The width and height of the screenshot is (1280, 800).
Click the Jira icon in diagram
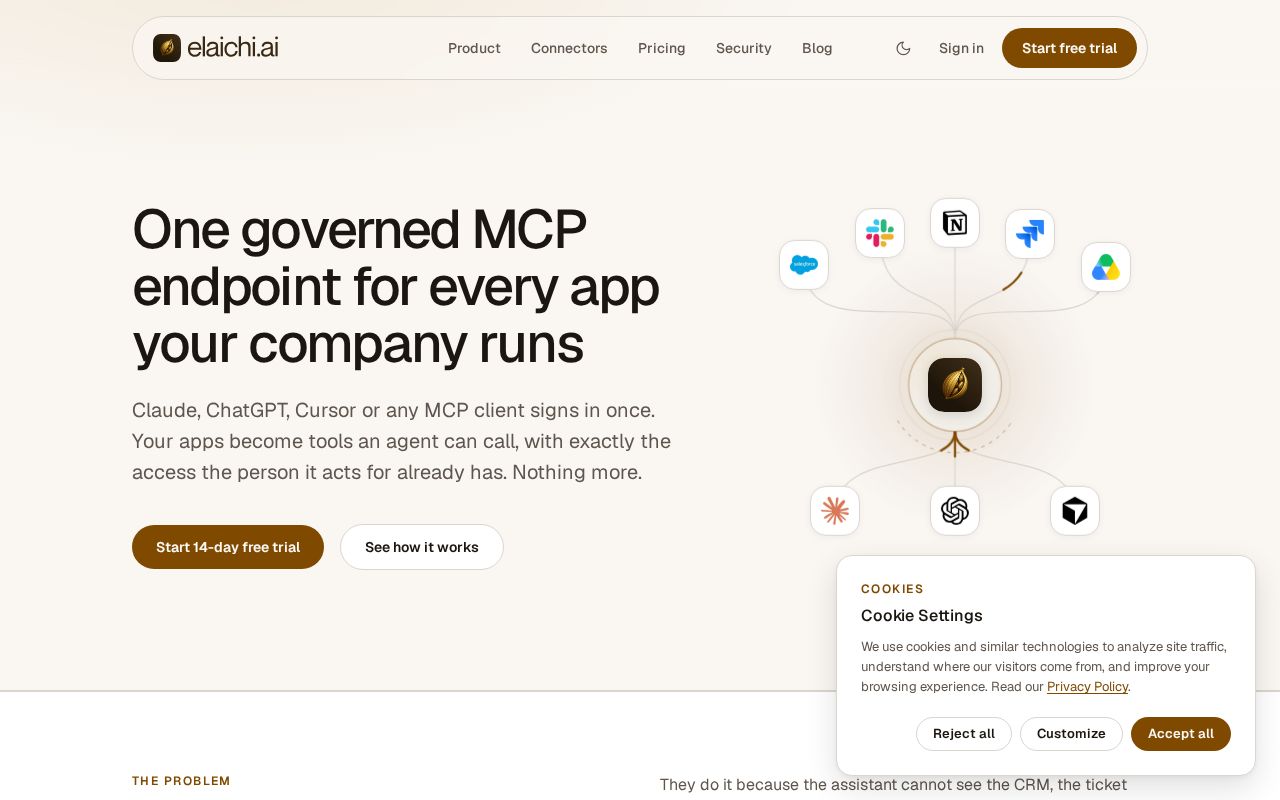[x=1030, y=234]
